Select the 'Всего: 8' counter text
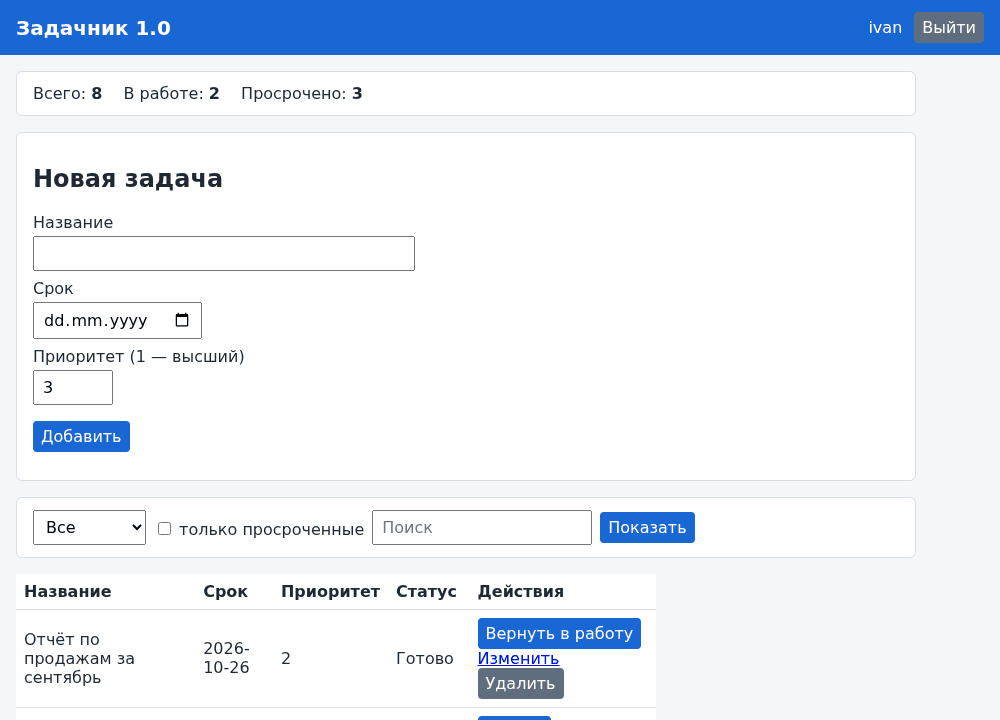This screenshot has width=1000, height=720. tap(68, 94)
